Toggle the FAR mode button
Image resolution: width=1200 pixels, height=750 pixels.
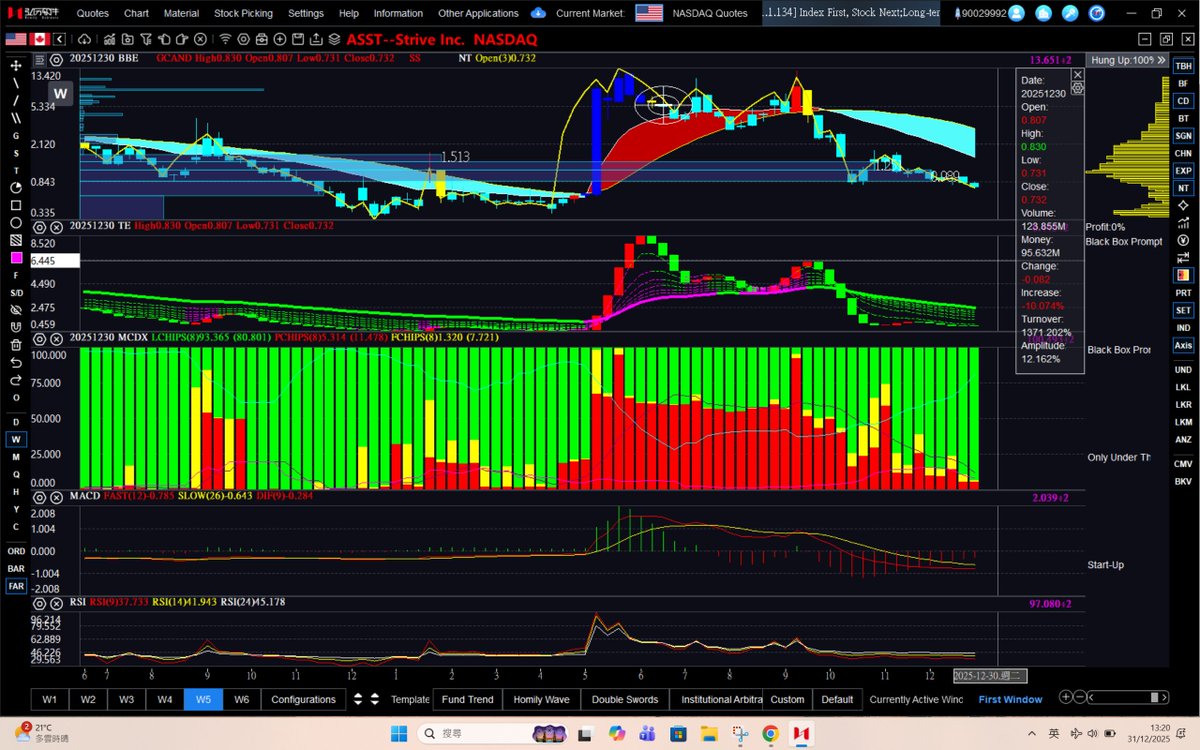pyautogui.click(x=16, y=586)
